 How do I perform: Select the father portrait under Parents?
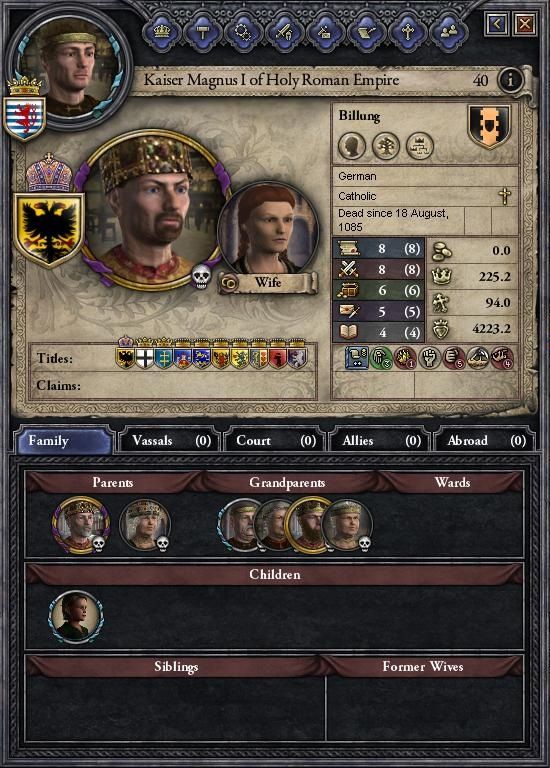click(80, 525)
